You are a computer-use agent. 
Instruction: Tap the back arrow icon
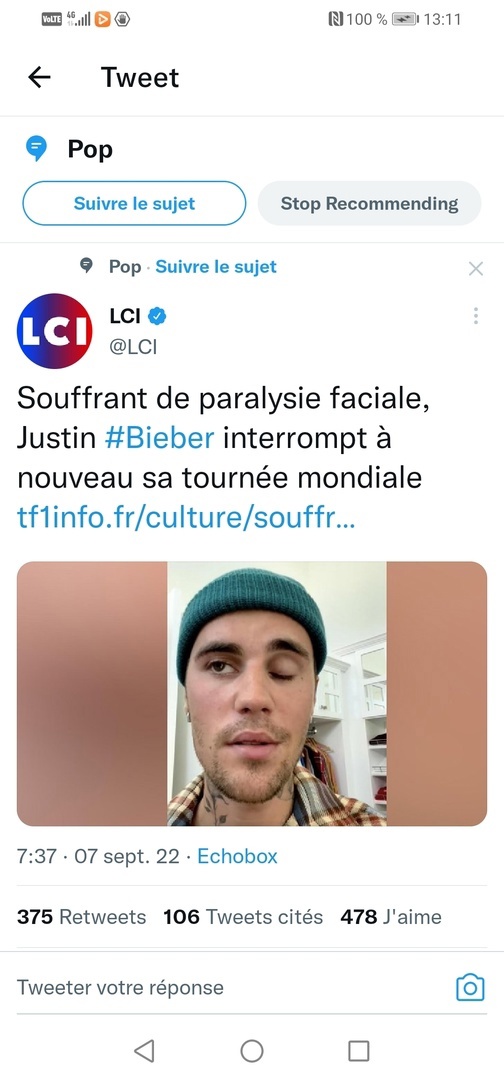coord(39,77)
